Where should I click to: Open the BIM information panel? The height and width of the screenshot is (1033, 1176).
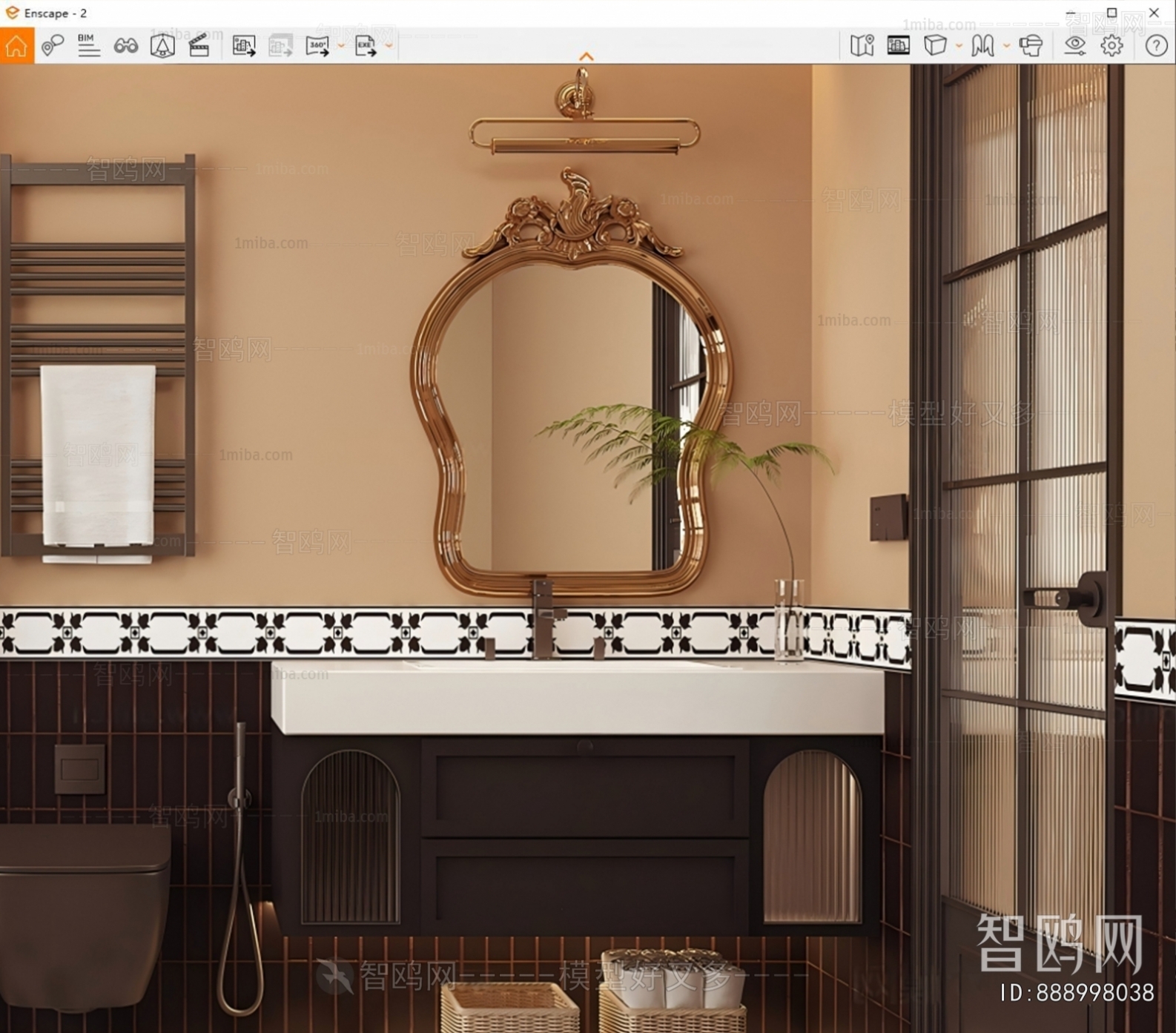pos(88,45)
